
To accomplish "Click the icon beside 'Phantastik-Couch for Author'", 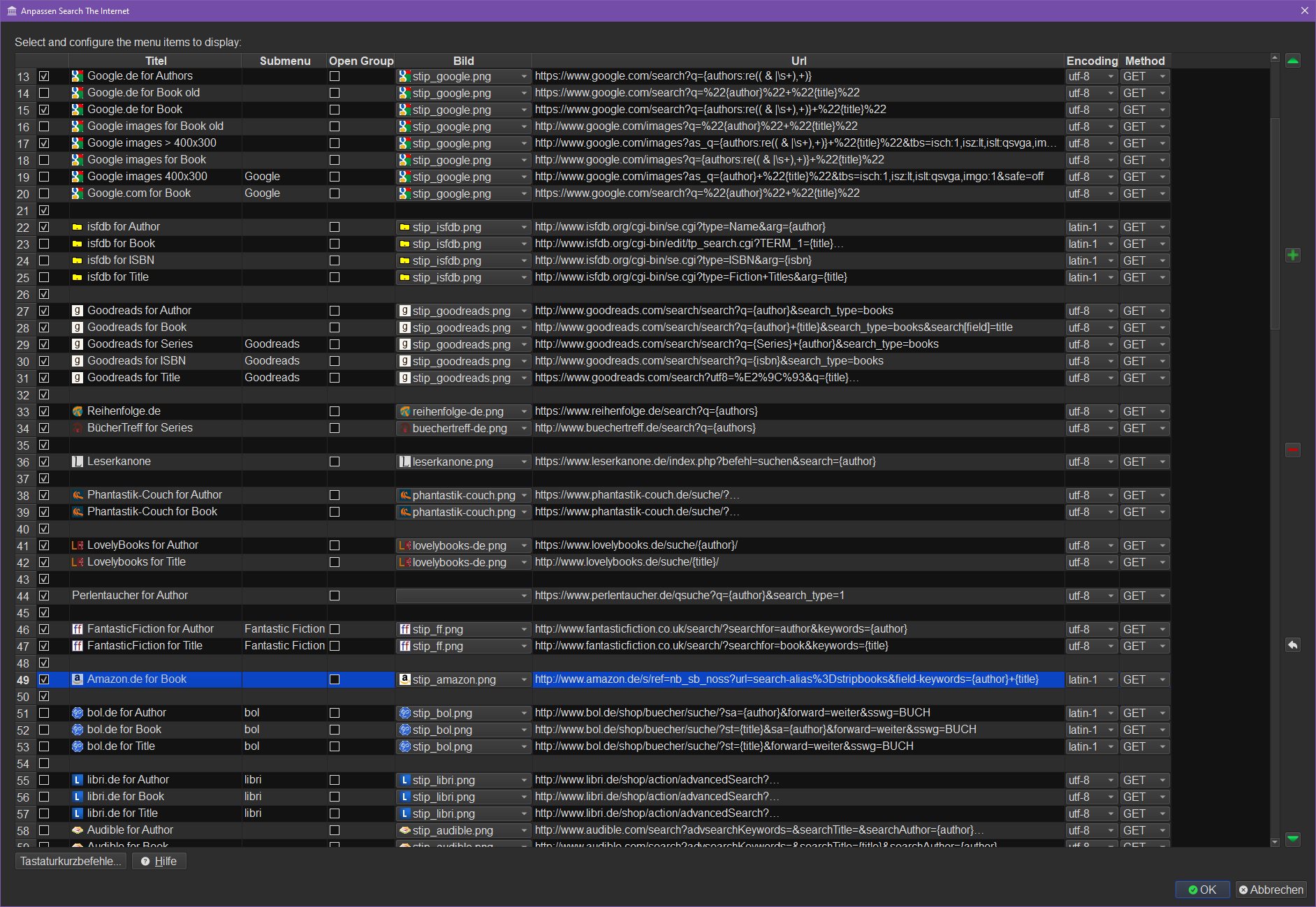I will coord(78,495).
